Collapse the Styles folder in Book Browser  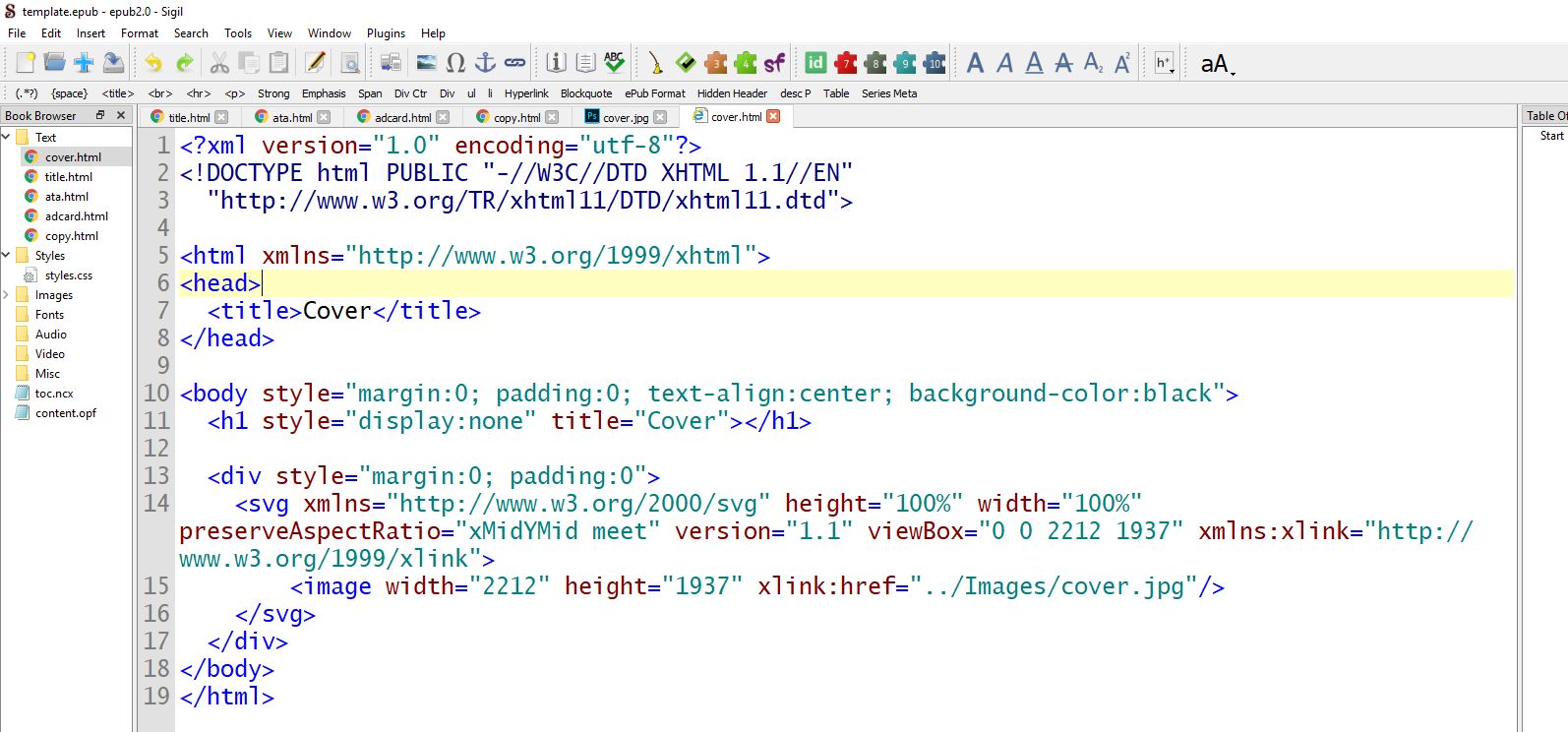[x=7, y=255]
